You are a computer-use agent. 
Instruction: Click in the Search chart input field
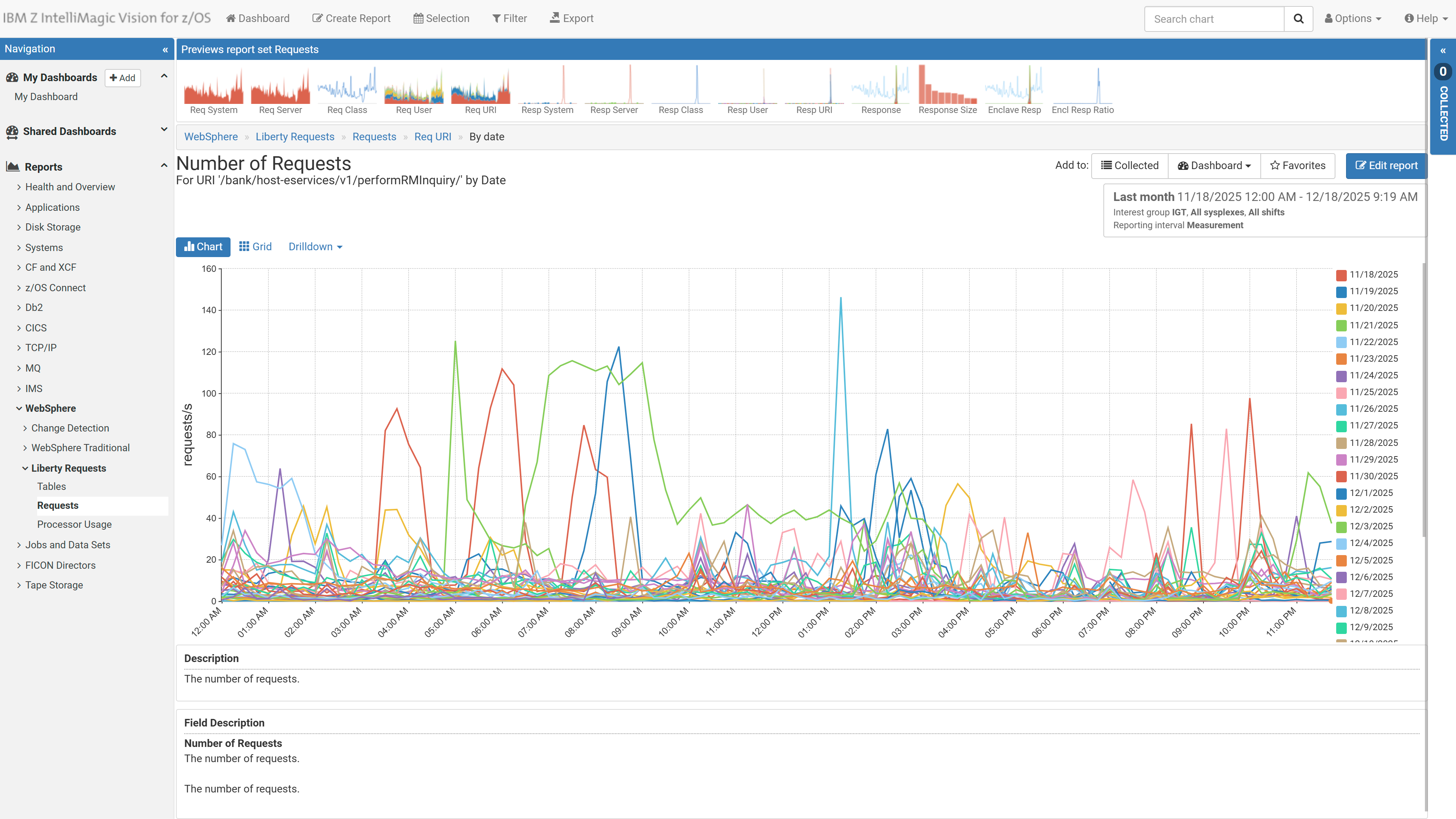tap(1214, 19)
